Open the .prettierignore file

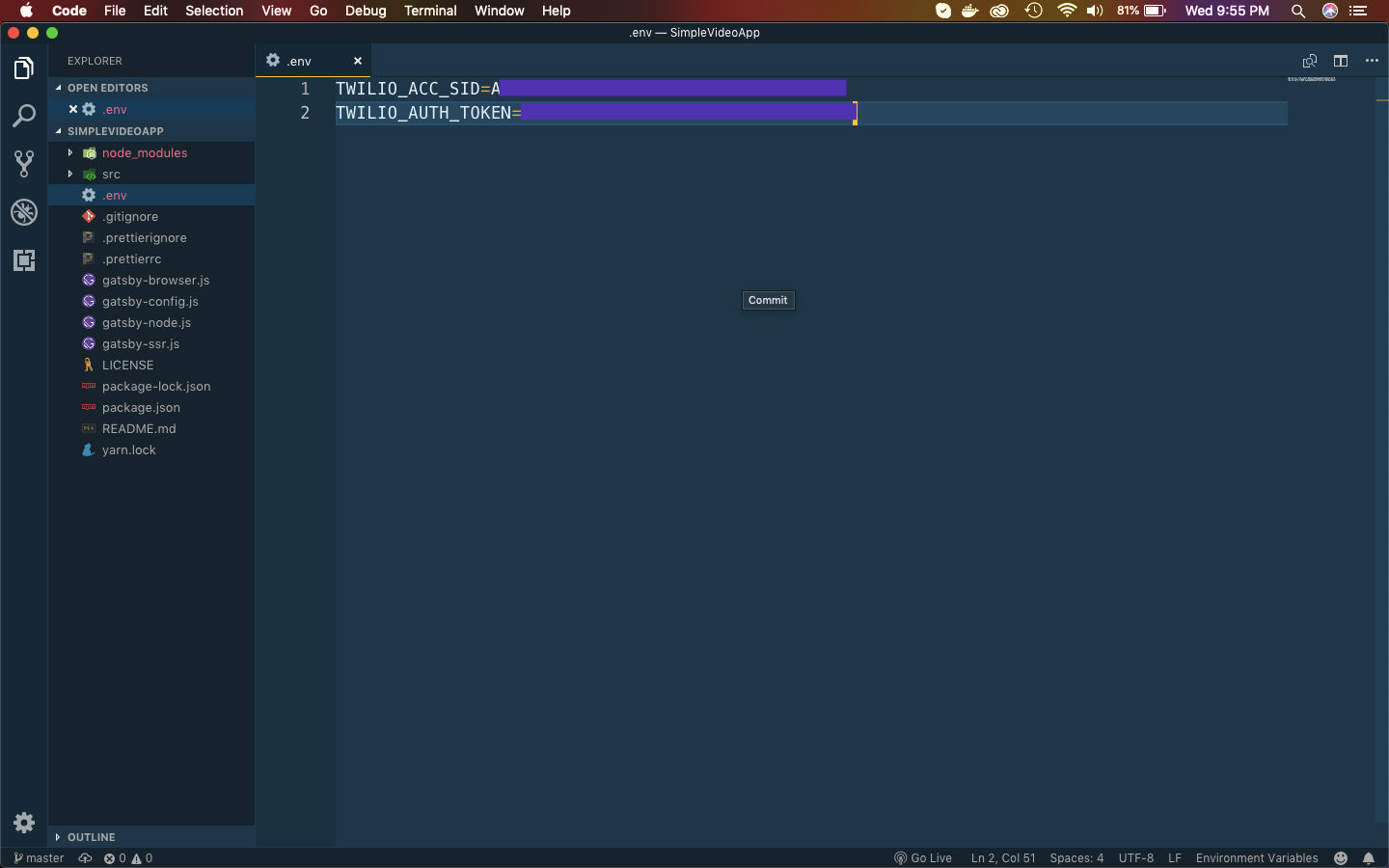(151, 238)
